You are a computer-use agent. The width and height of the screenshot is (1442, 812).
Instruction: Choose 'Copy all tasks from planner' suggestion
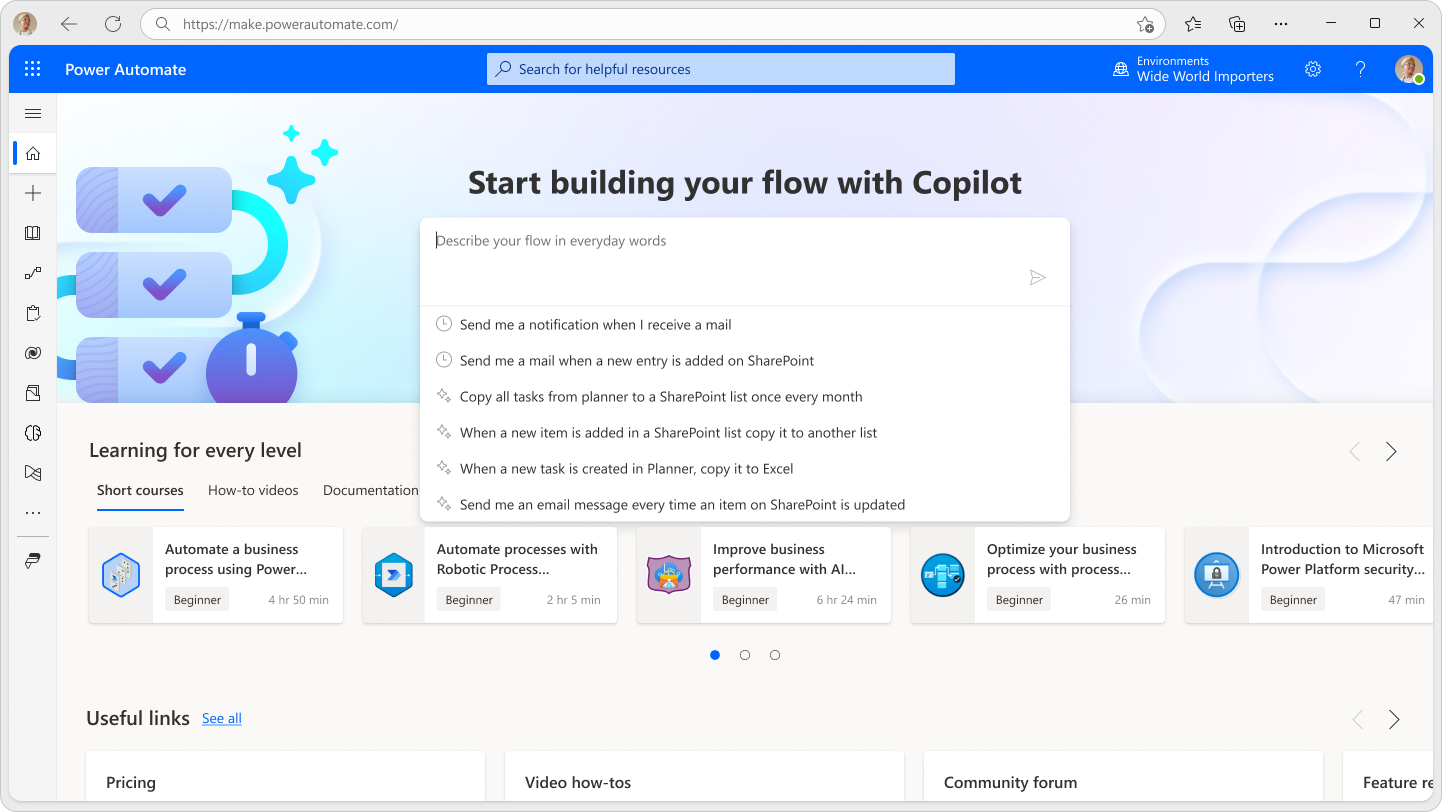tap(745, 397)
